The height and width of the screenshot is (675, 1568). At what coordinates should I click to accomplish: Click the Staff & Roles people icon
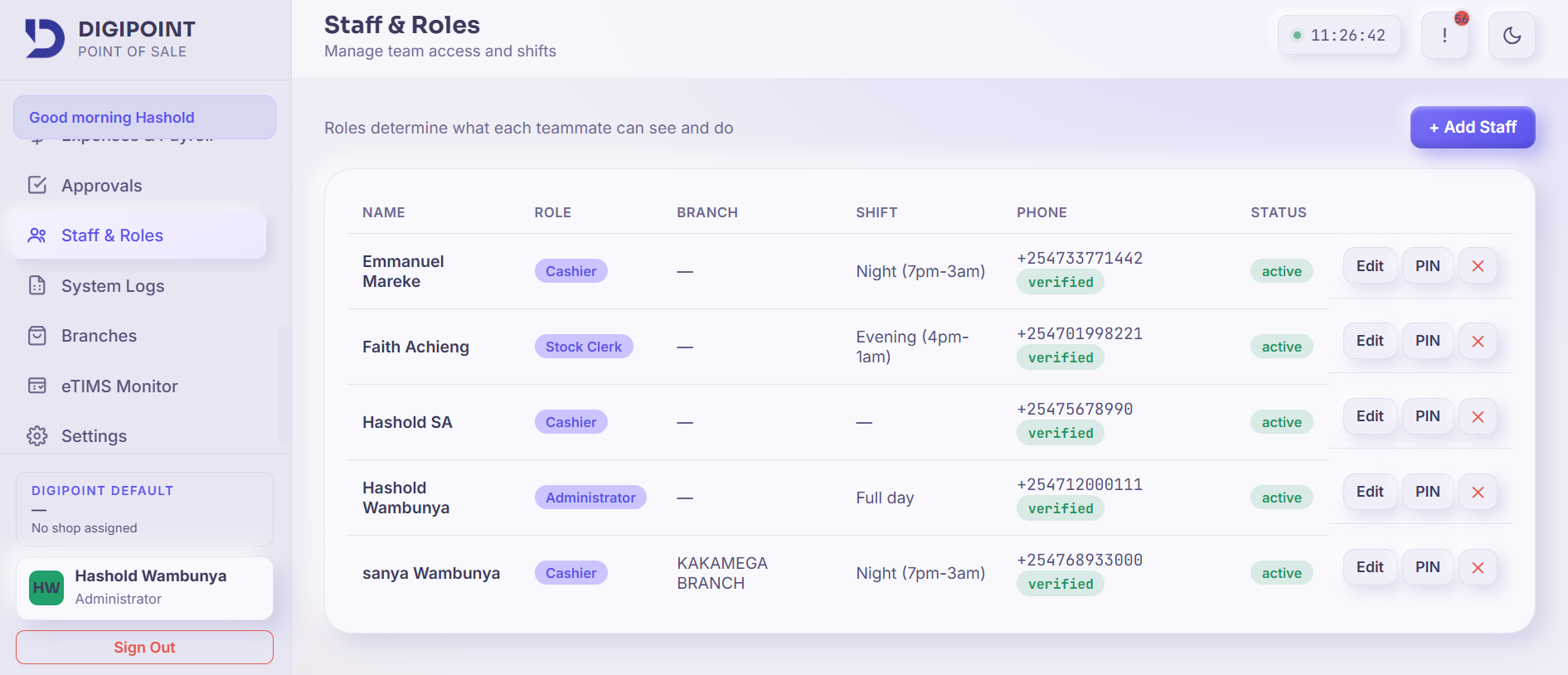pyautogui.click(x=37, y=236)
